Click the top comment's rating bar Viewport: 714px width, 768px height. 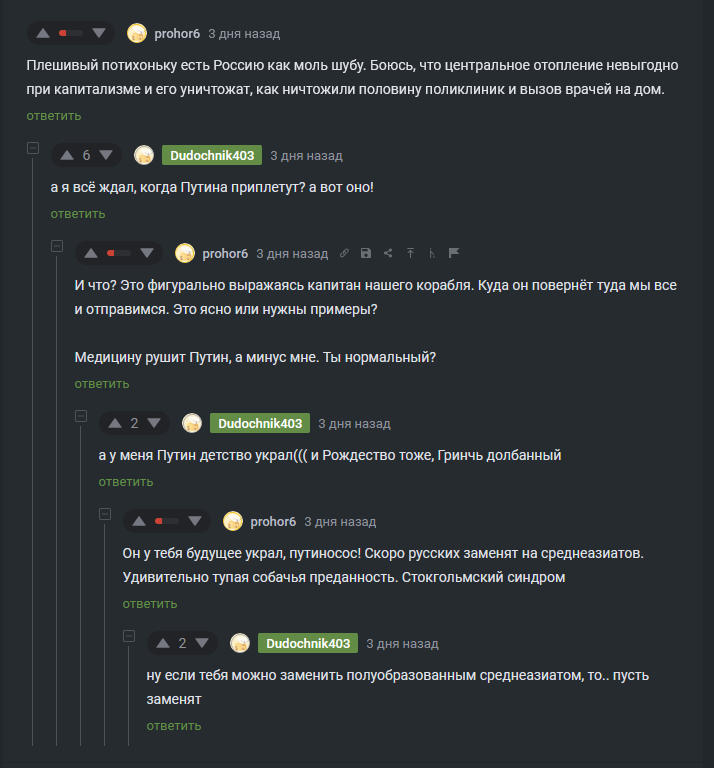click(x=70, y=33)
